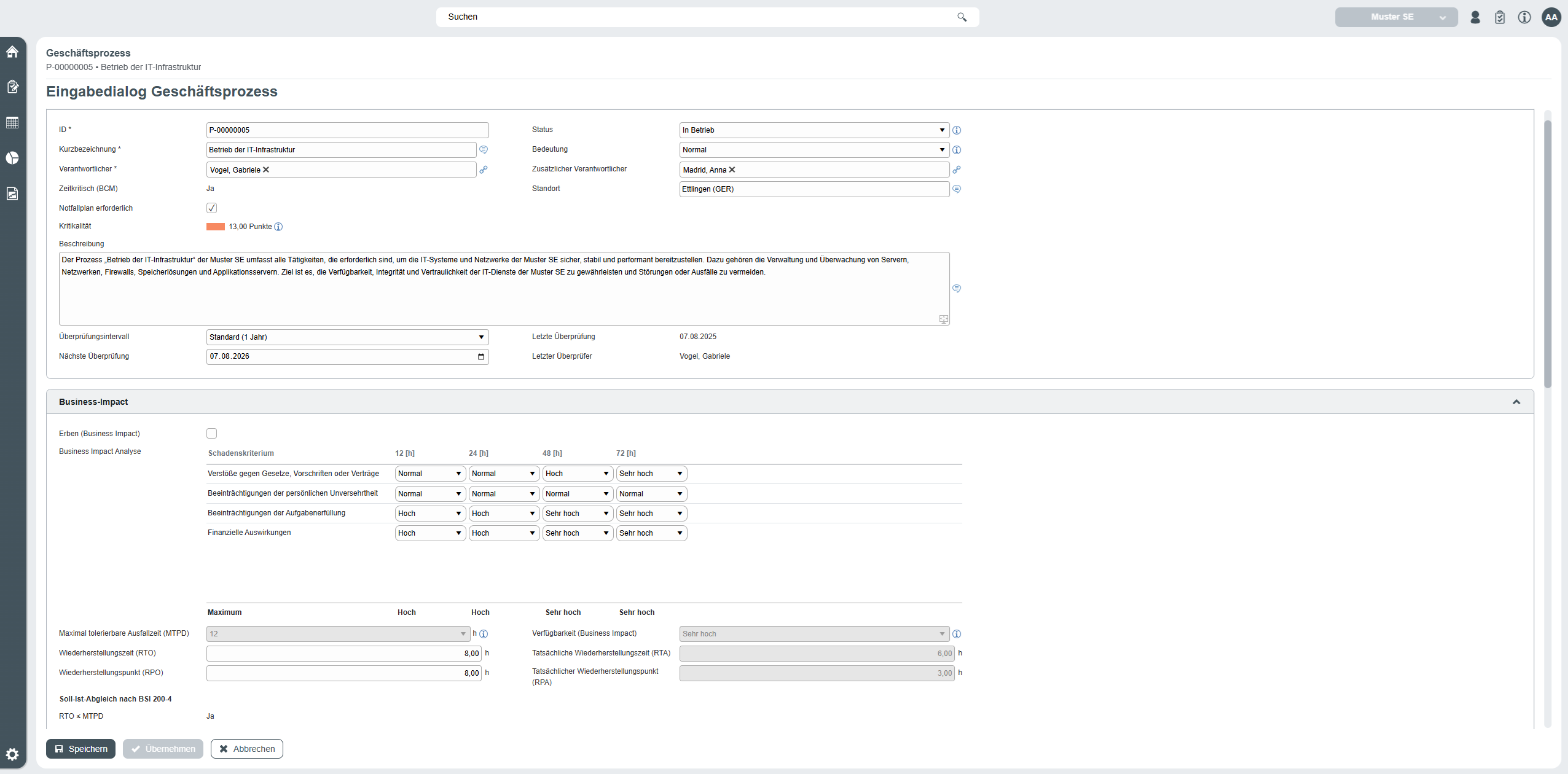Viewport: 1568px width, 774px height.
Task: Open Muster SE tenant selector
Action: (1396, 17)
